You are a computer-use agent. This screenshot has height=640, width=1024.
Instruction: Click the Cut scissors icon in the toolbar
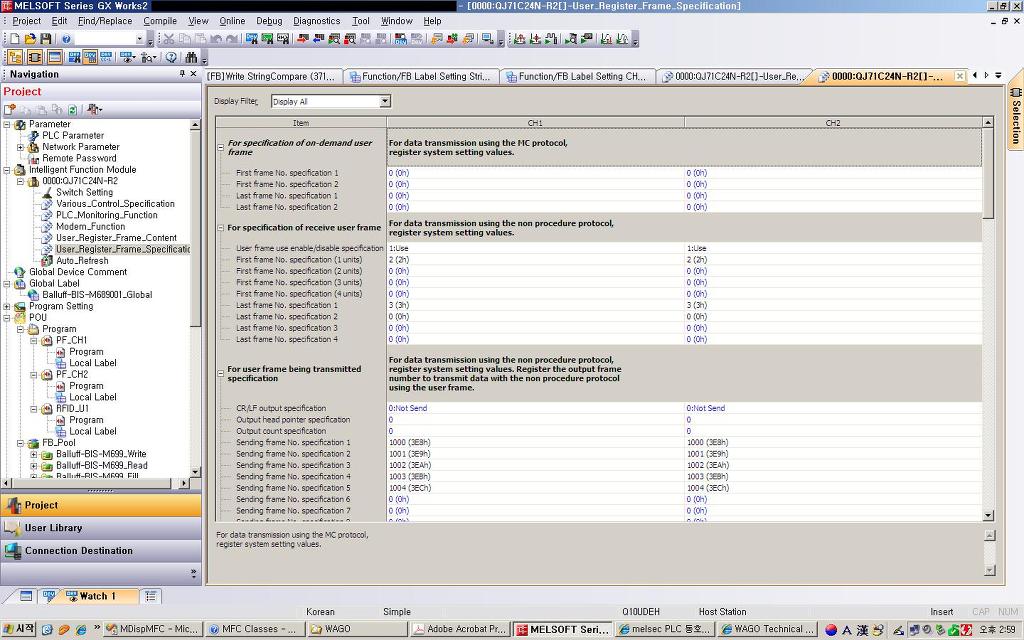coord(168,39)
